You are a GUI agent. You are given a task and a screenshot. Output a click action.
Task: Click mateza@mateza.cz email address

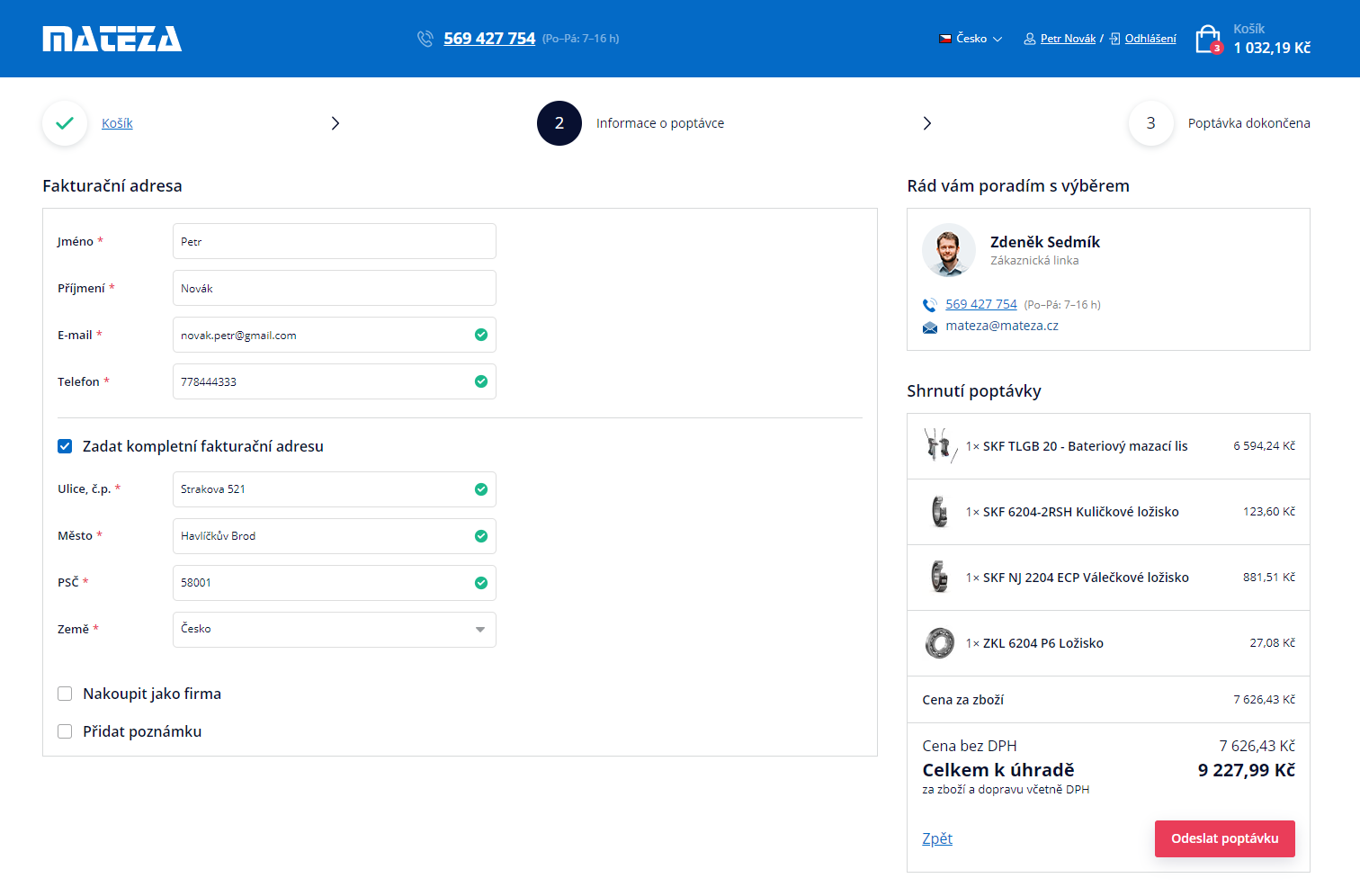point(1002,326)
